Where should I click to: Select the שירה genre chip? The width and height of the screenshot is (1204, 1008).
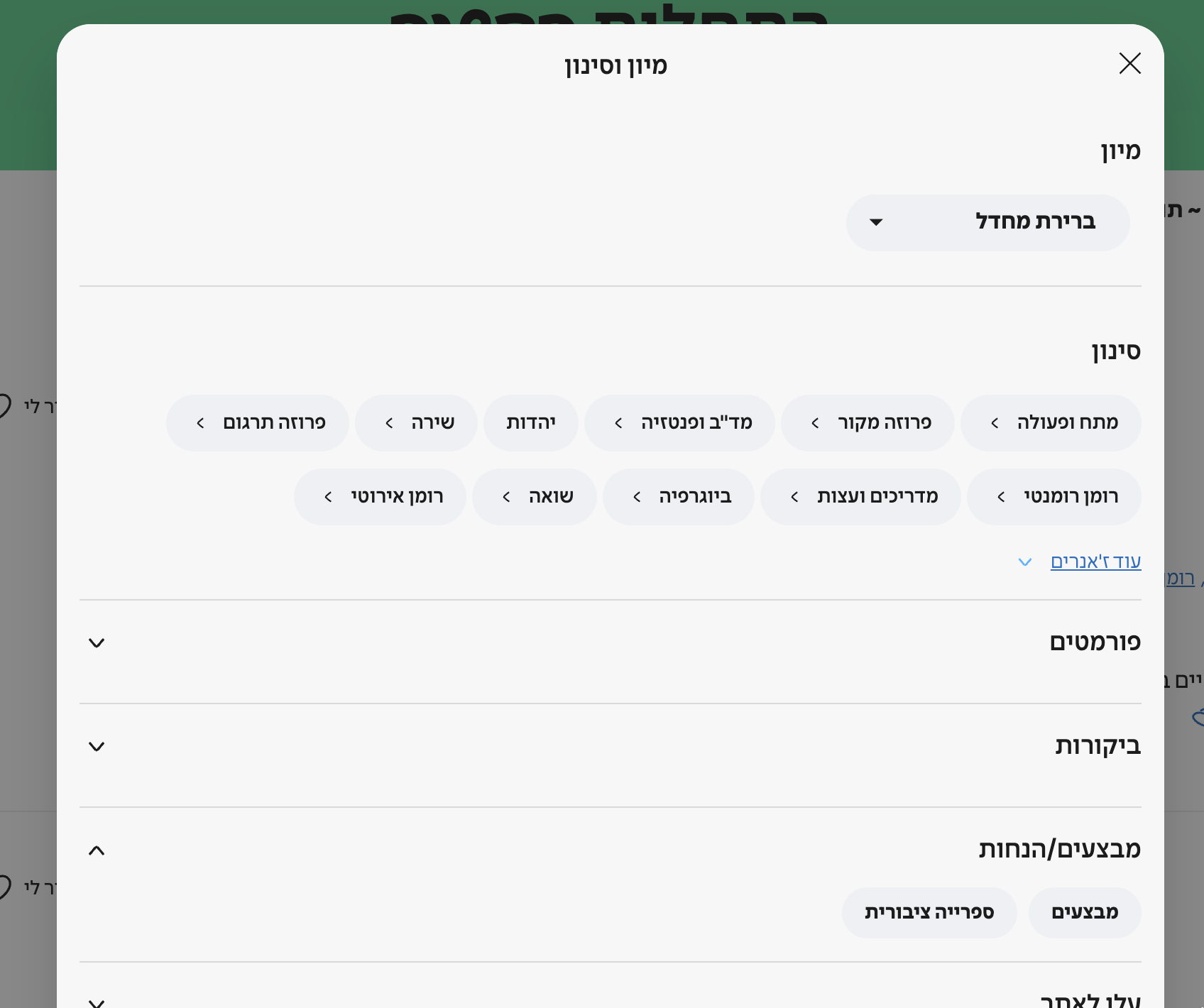pyautogui.click(x=416, y=423)
